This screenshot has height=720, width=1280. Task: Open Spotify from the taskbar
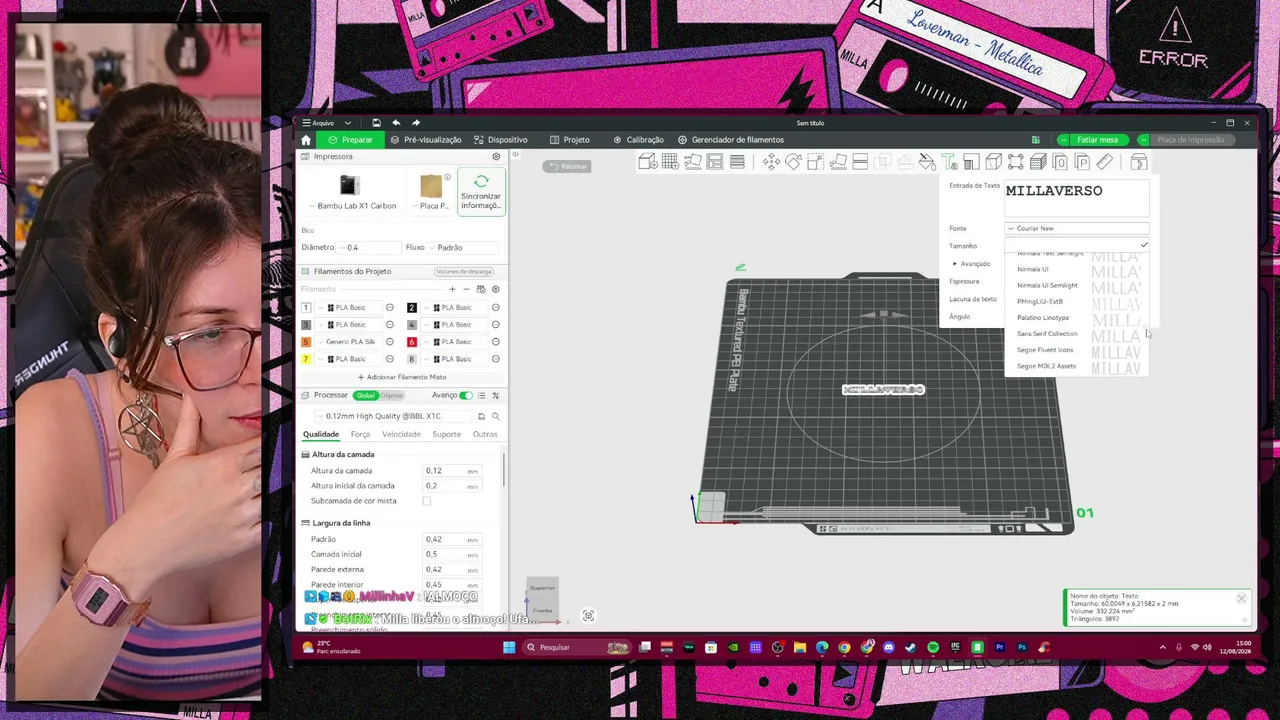pyautogui.click(x=933, y=648)
